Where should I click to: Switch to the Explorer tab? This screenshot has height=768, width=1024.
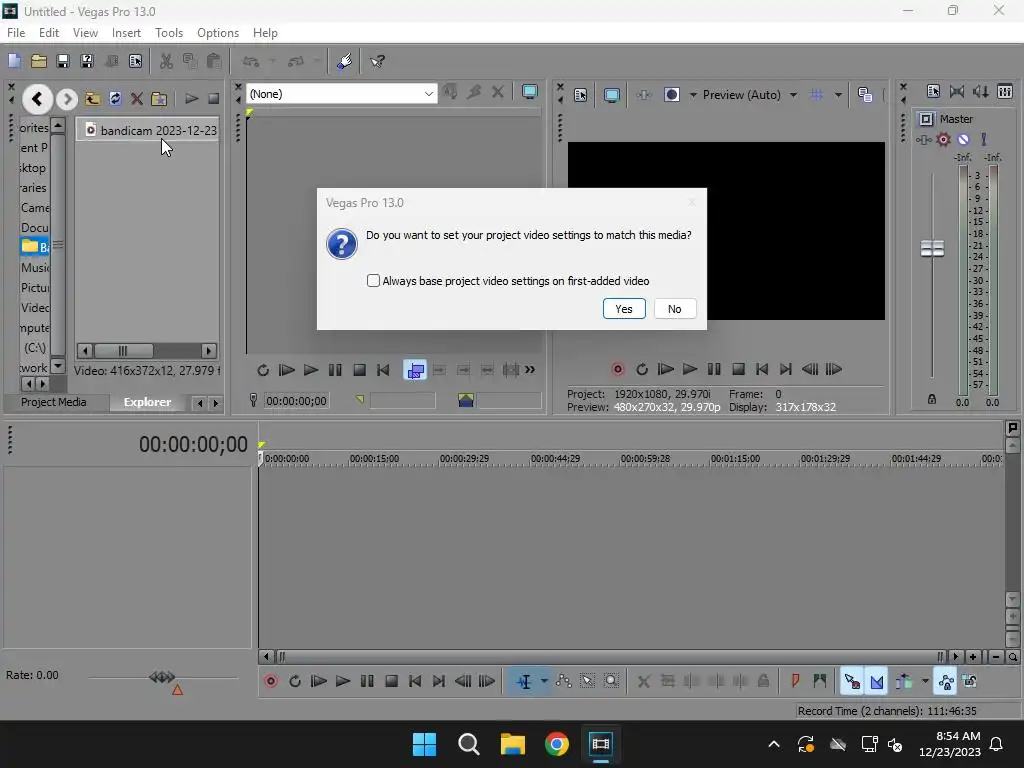[148, 402]
